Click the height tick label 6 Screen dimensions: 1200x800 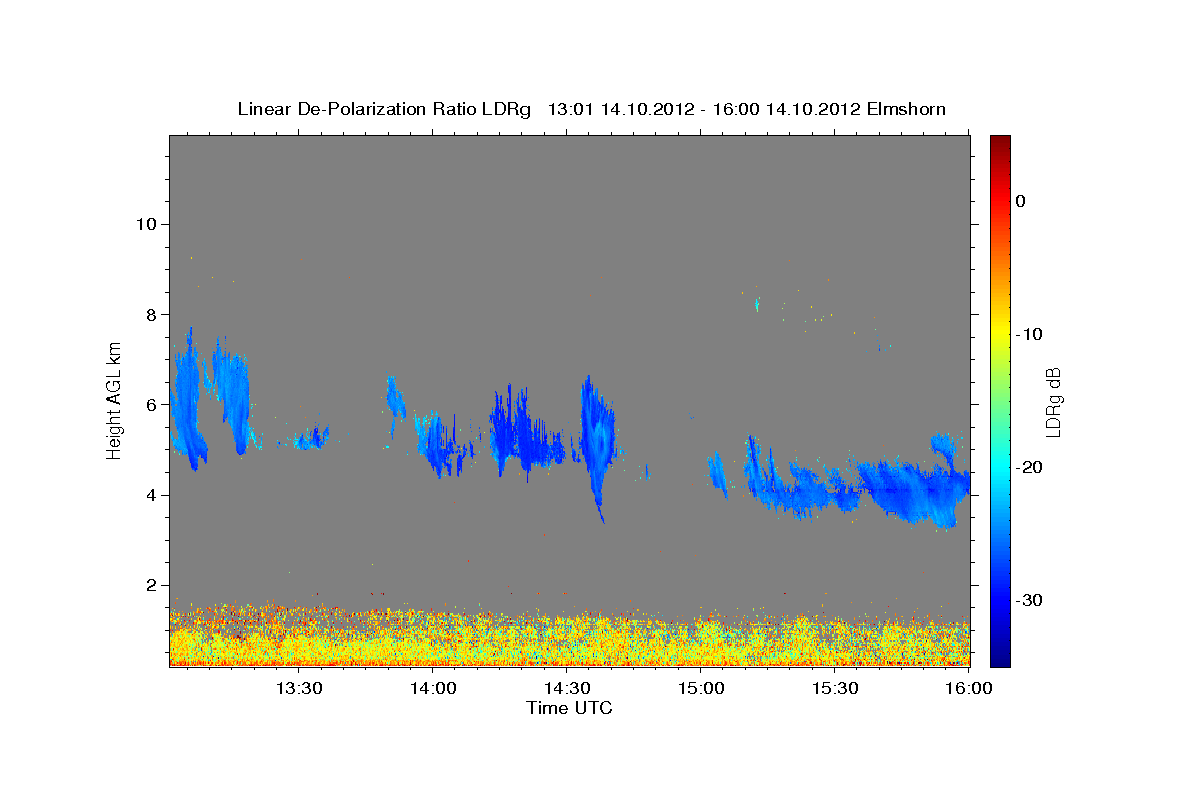[x=149, y=404]
